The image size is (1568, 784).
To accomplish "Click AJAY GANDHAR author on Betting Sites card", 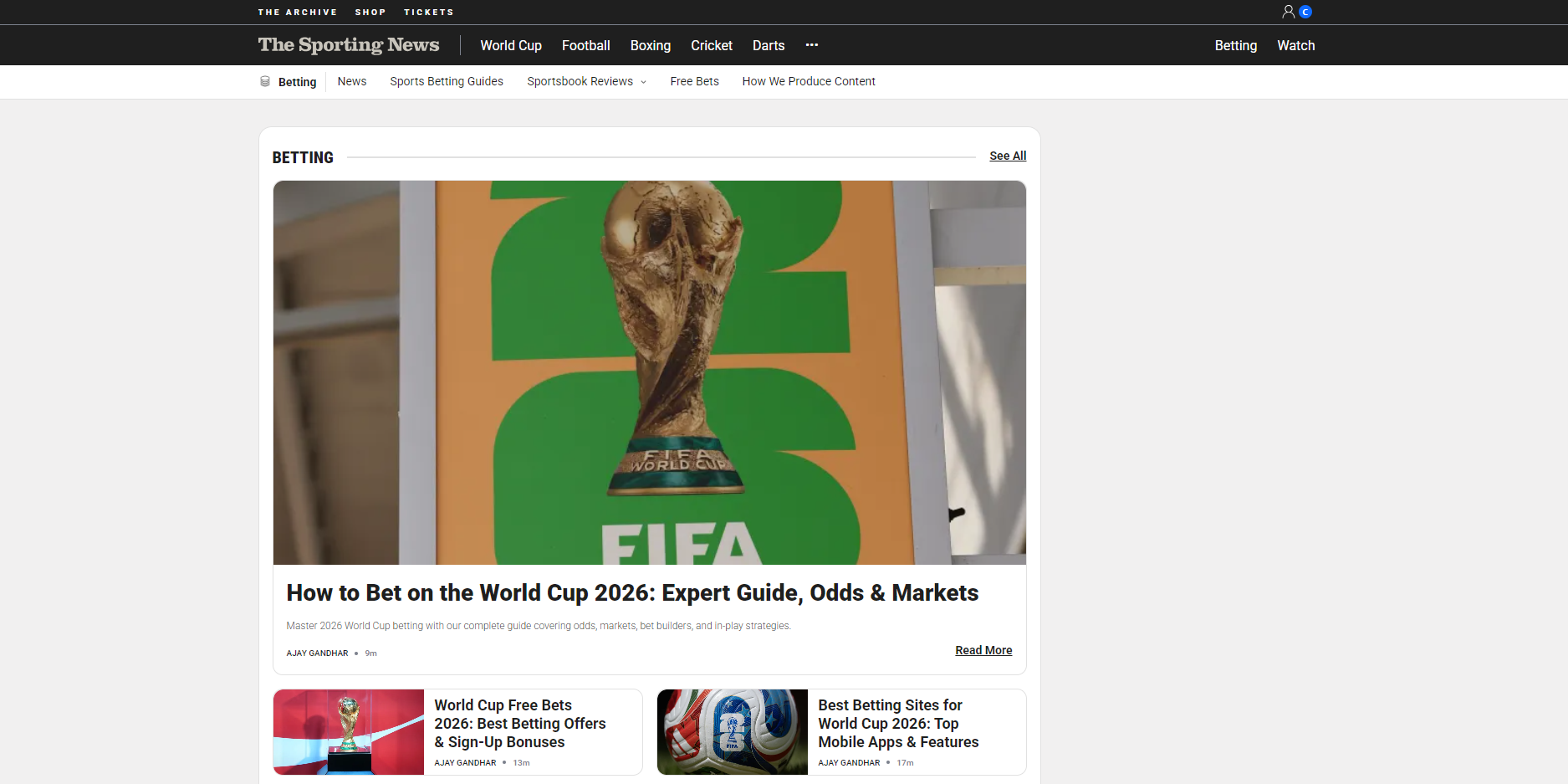I will [849, 763].
